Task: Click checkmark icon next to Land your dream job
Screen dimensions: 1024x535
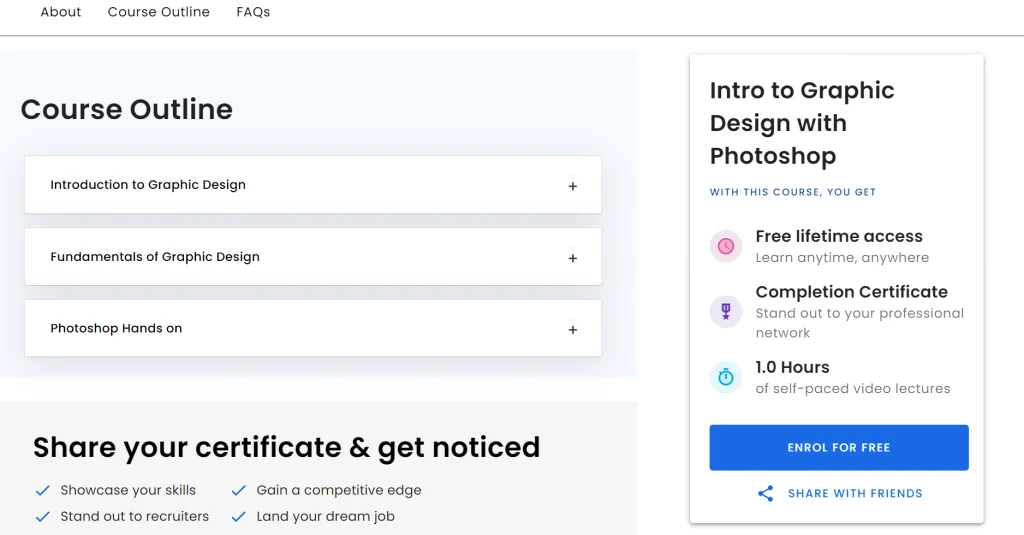Action: pos(239,517)
